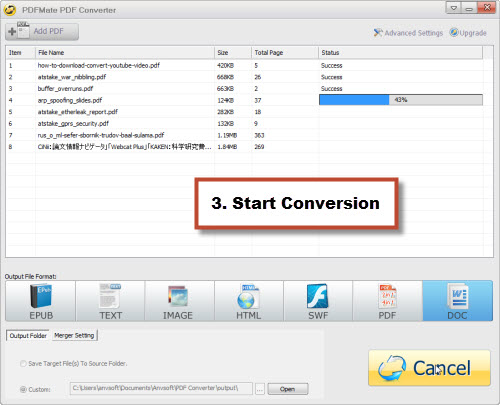Pick the IMAGE output format
Viewport: 500px width, 405px height.
coord(180,301)
